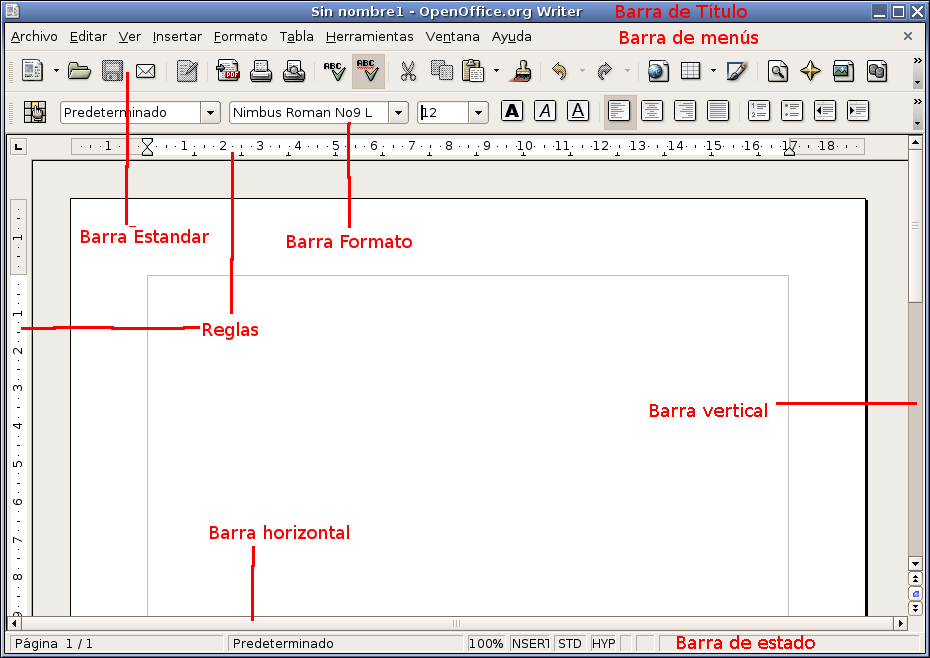
Task: Open the Table insert dropdown arrow
Action: (x=713, y=71)
